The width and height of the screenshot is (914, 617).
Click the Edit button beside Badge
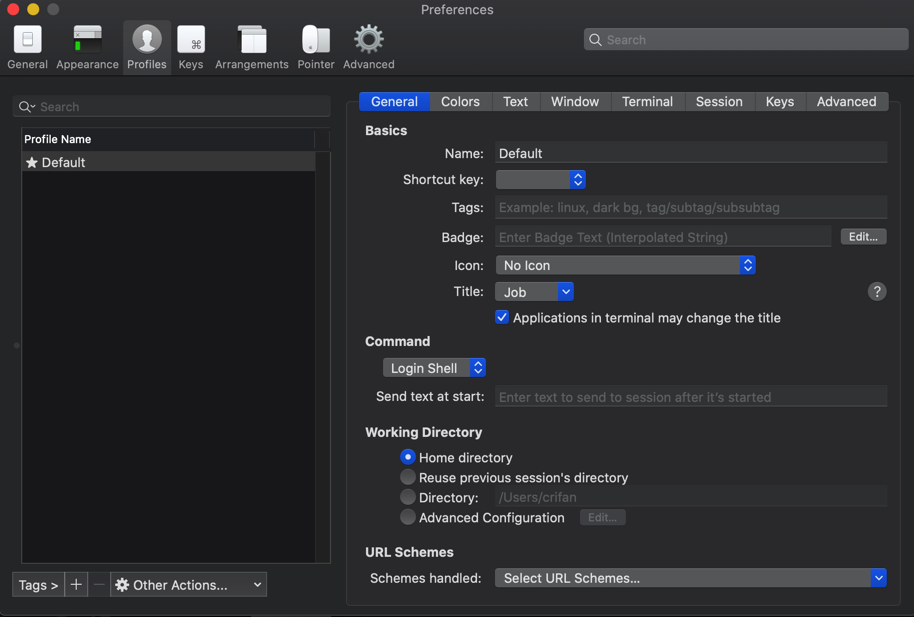pyautogui.click(x=863, y=237)
